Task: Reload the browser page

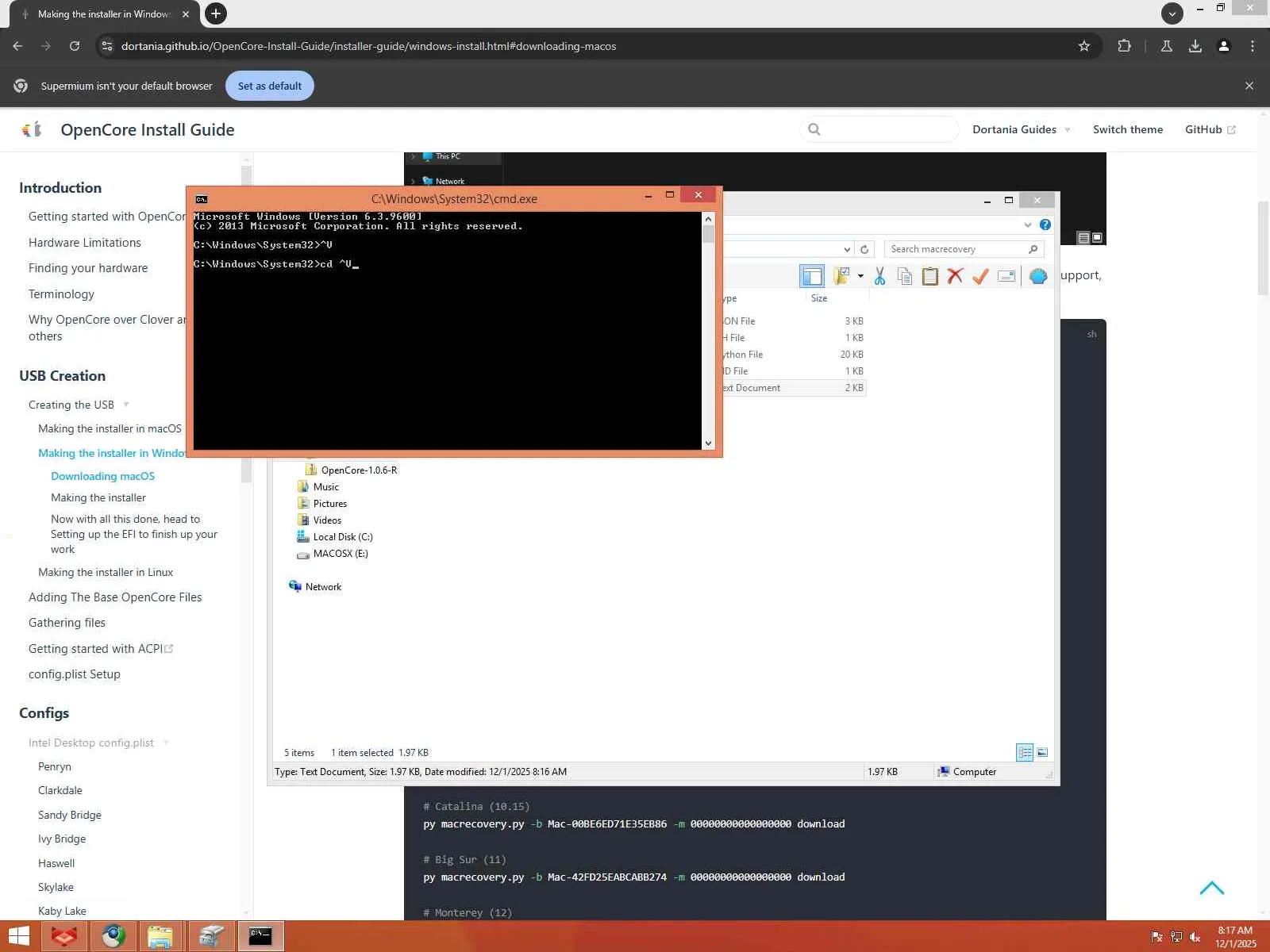Action: point(75,46)
